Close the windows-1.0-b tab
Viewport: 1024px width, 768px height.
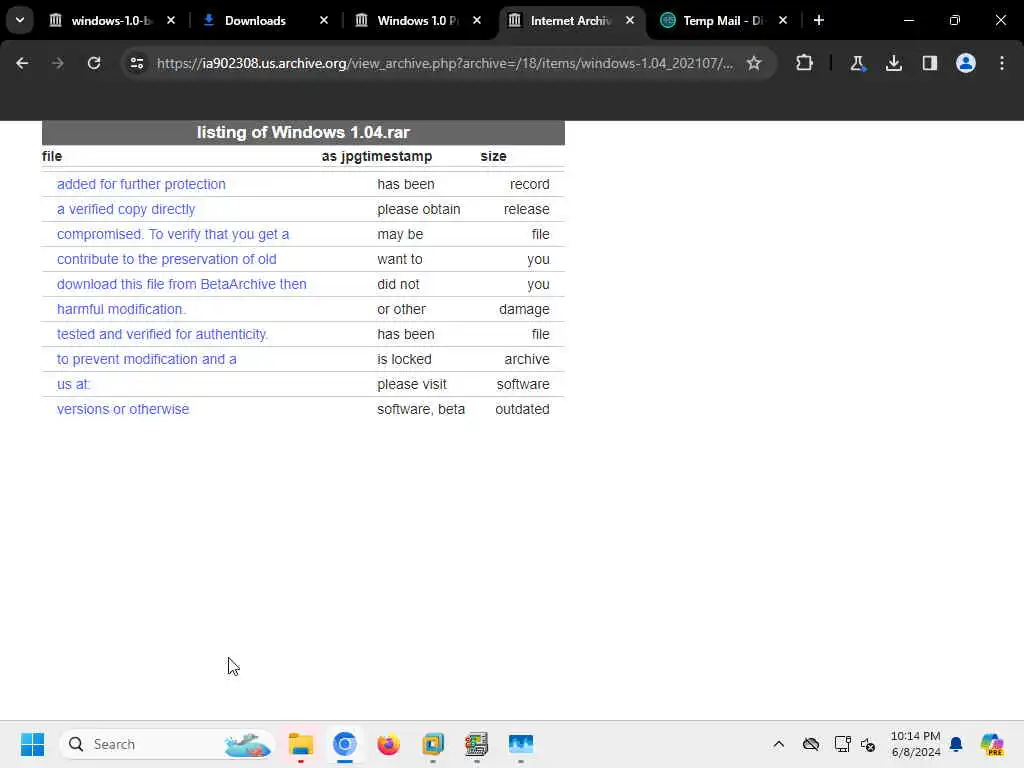click(x=171, y=20)
